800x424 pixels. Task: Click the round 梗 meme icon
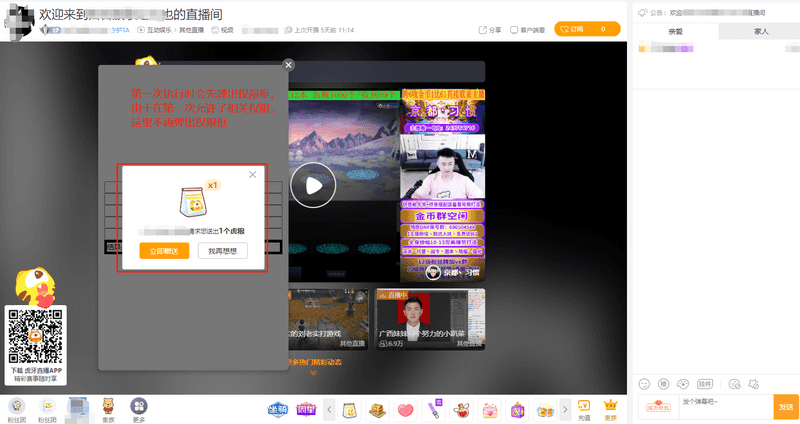(x=663, y=384)
